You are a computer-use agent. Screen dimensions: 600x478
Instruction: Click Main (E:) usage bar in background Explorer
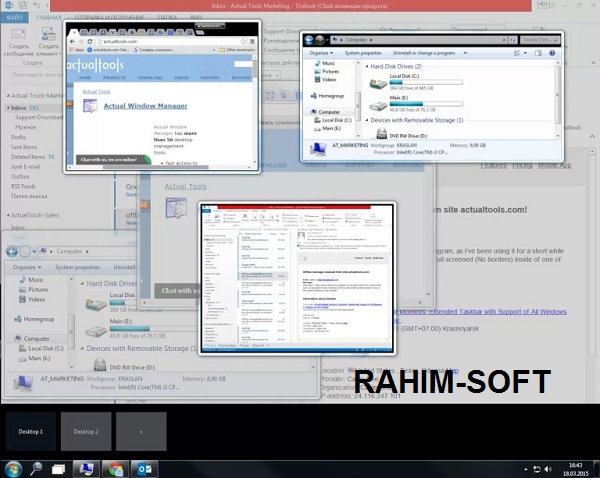(x=153, y=329)
